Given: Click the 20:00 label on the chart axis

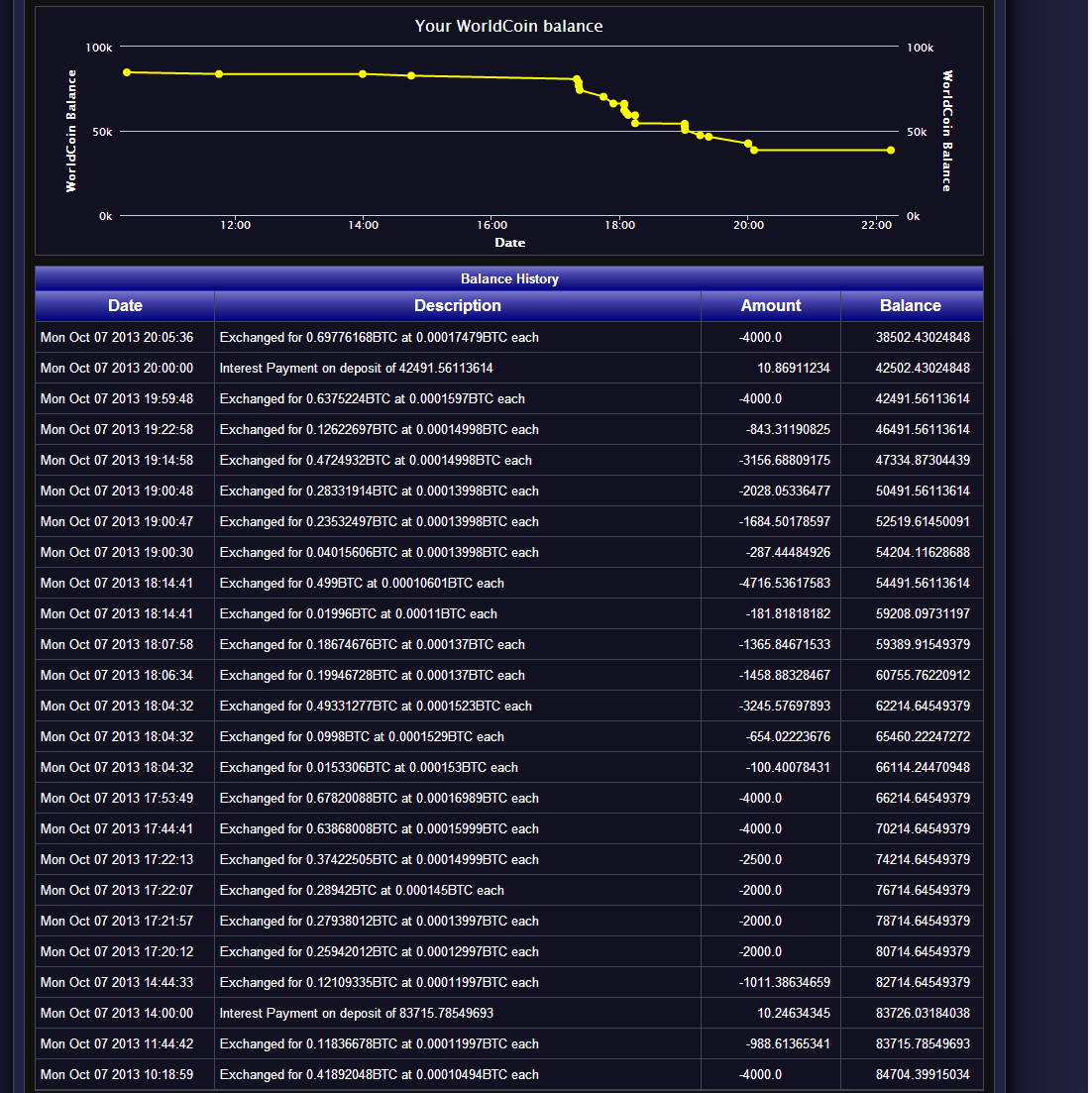Looking at the screenshot, I should (748, 225).
